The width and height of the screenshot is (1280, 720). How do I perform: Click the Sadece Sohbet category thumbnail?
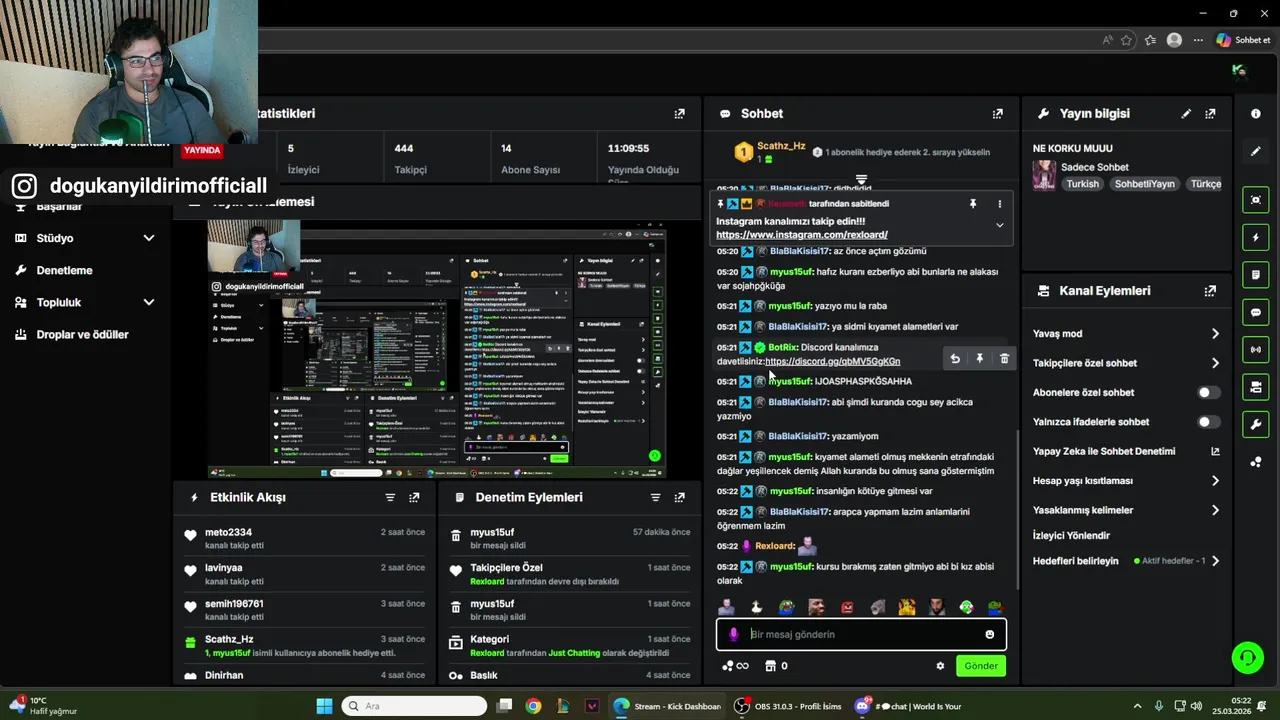tap(1044, 175)
